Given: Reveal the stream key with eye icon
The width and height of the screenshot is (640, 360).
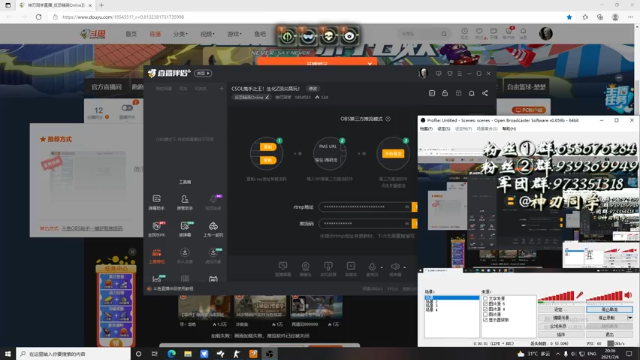Looking at the screenshot, I should tap(407, 223).
